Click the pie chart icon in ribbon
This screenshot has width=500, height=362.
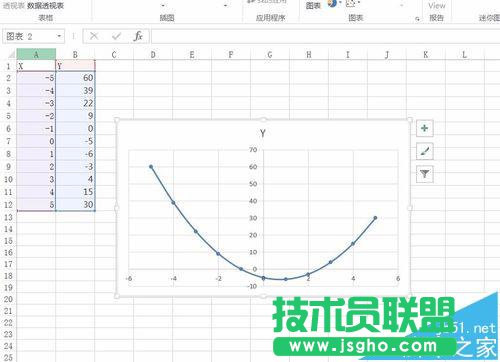tap(332, 4)
